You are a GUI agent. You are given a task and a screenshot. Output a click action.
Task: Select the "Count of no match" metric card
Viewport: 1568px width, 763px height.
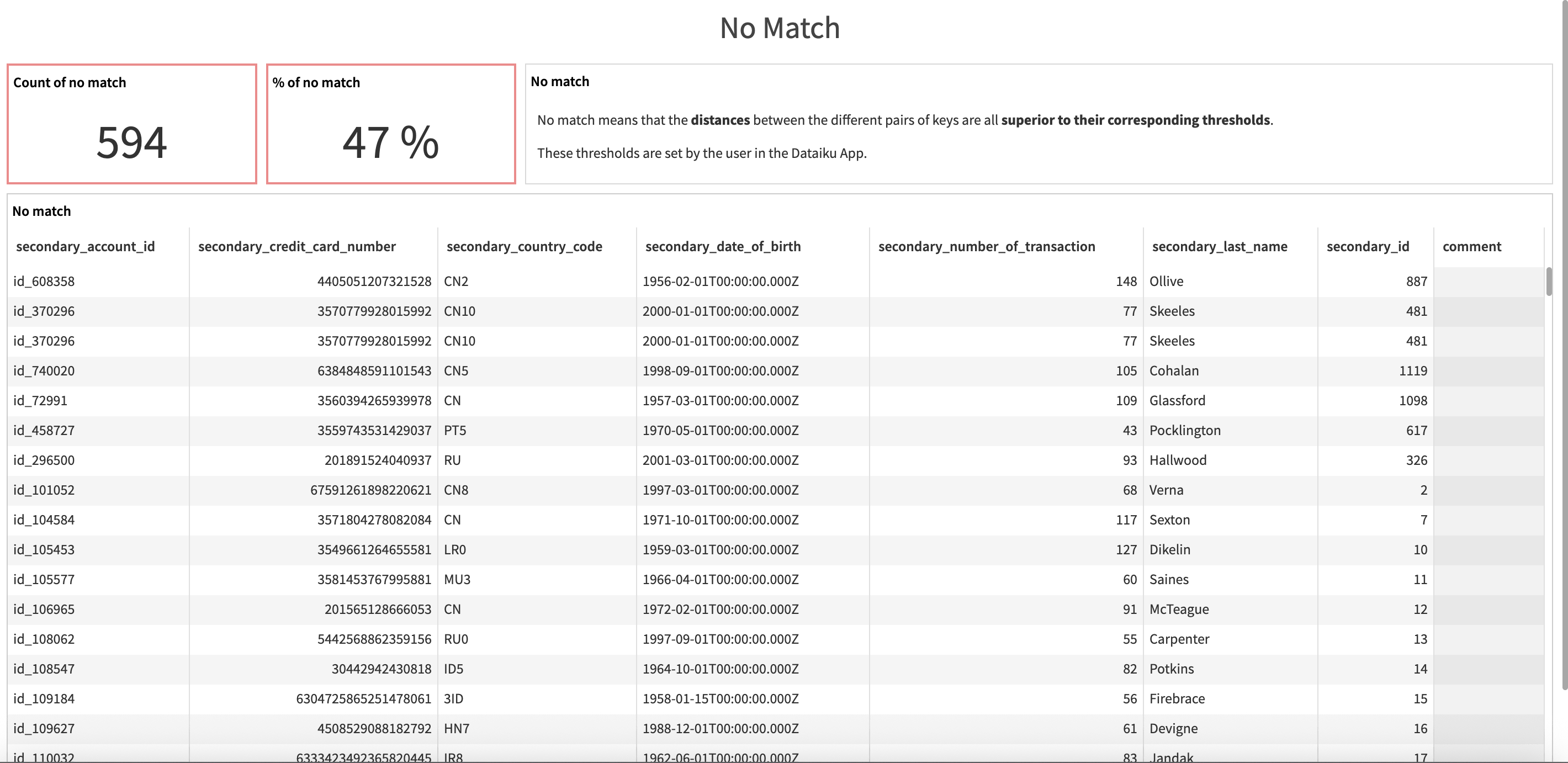131,124
